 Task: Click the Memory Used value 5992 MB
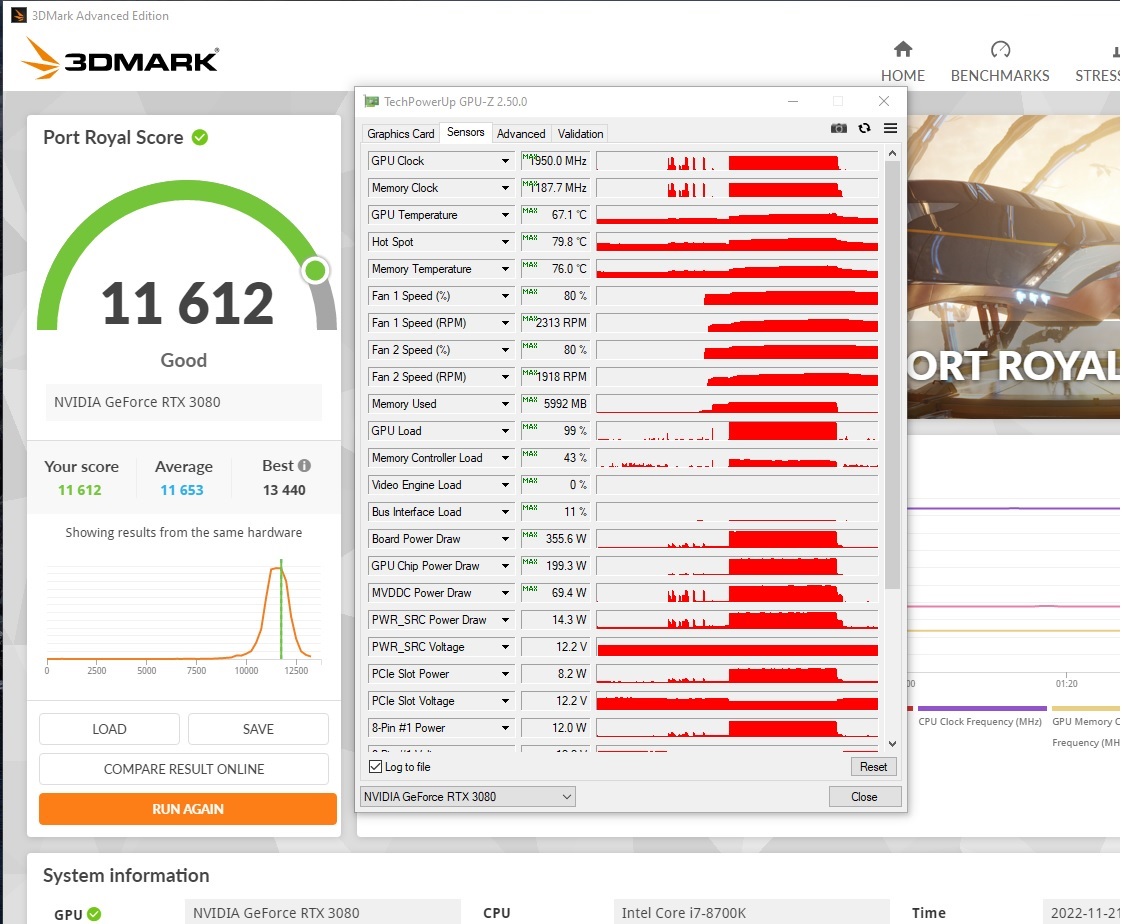pos(555,404)
